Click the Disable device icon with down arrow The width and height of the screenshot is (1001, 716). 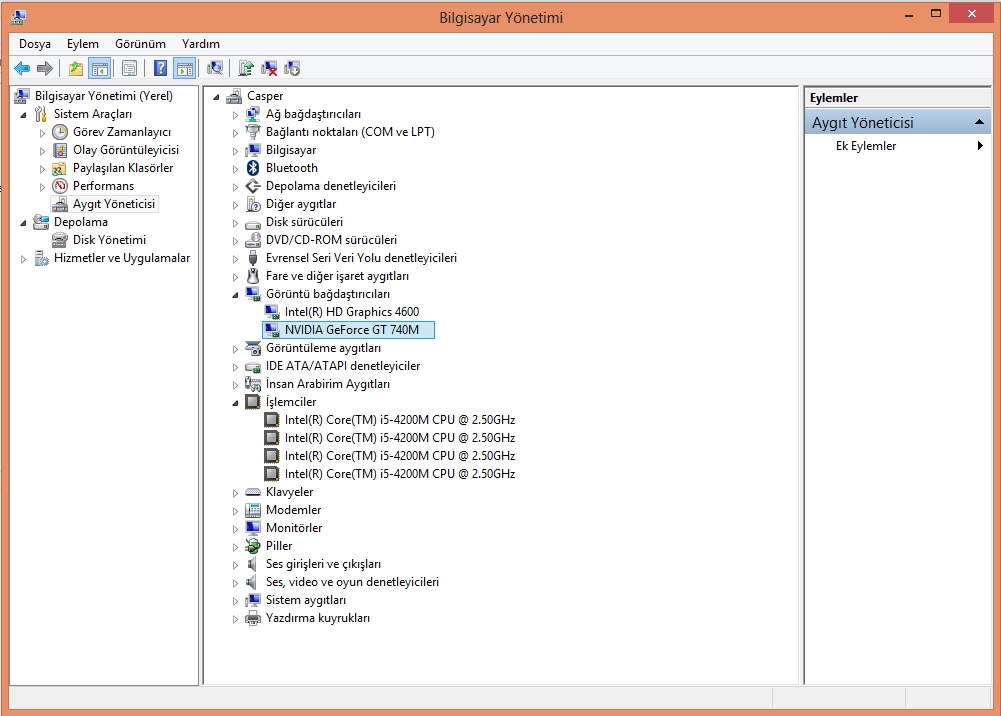292,68
